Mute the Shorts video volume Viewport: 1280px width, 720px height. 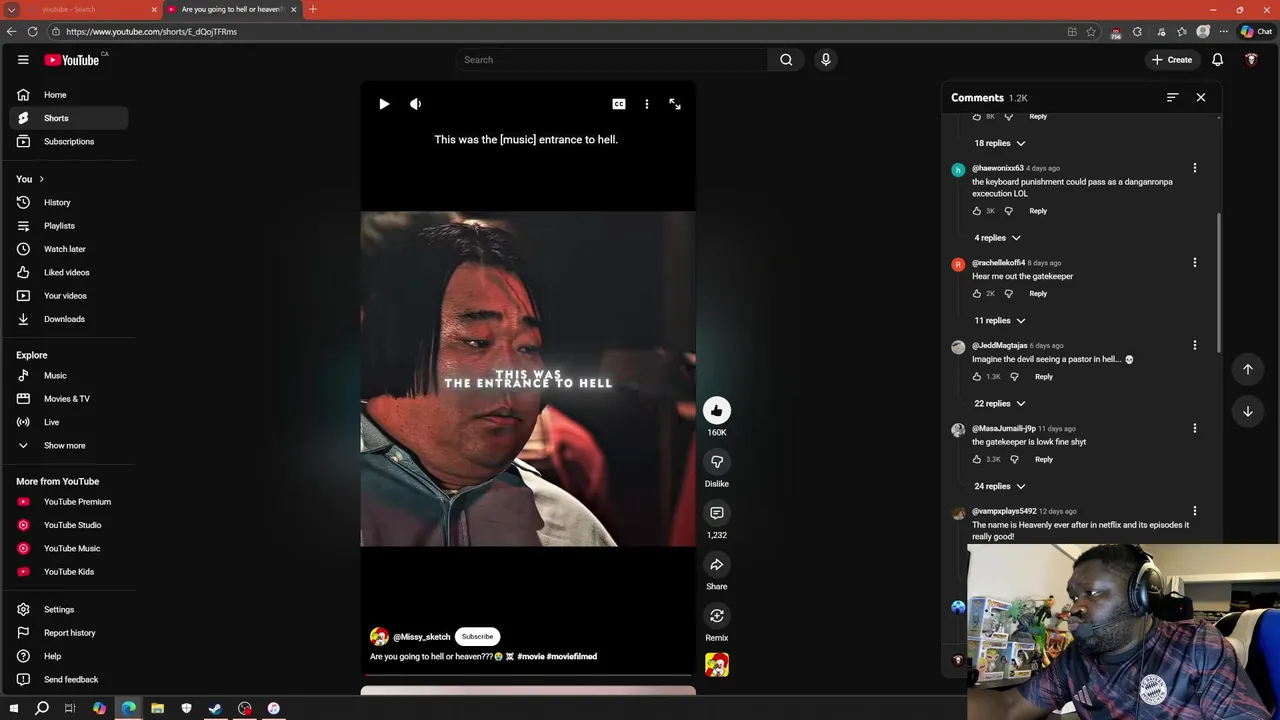click(x=416, y=104)
